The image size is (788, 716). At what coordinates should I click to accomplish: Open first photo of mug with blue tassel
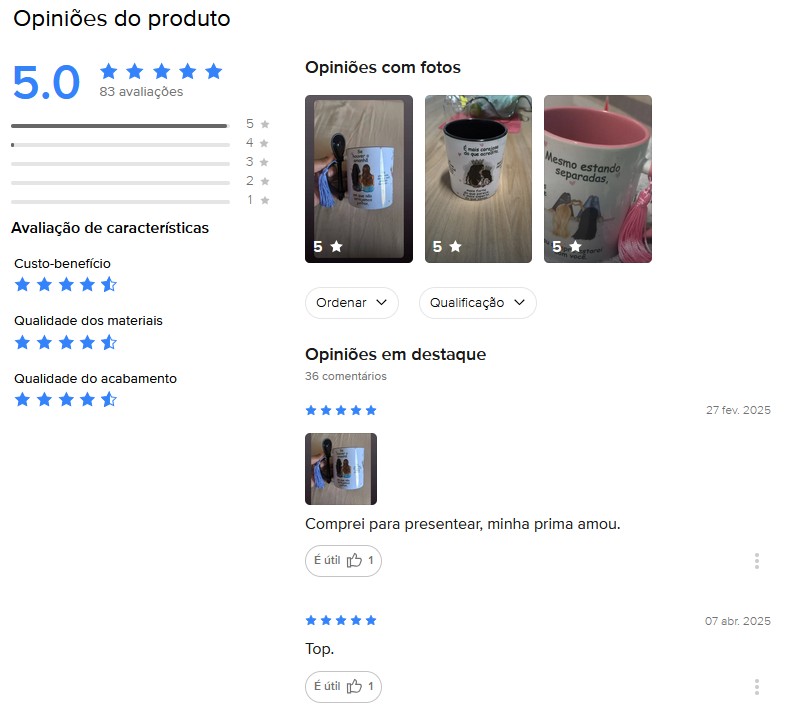click(359, 179)
